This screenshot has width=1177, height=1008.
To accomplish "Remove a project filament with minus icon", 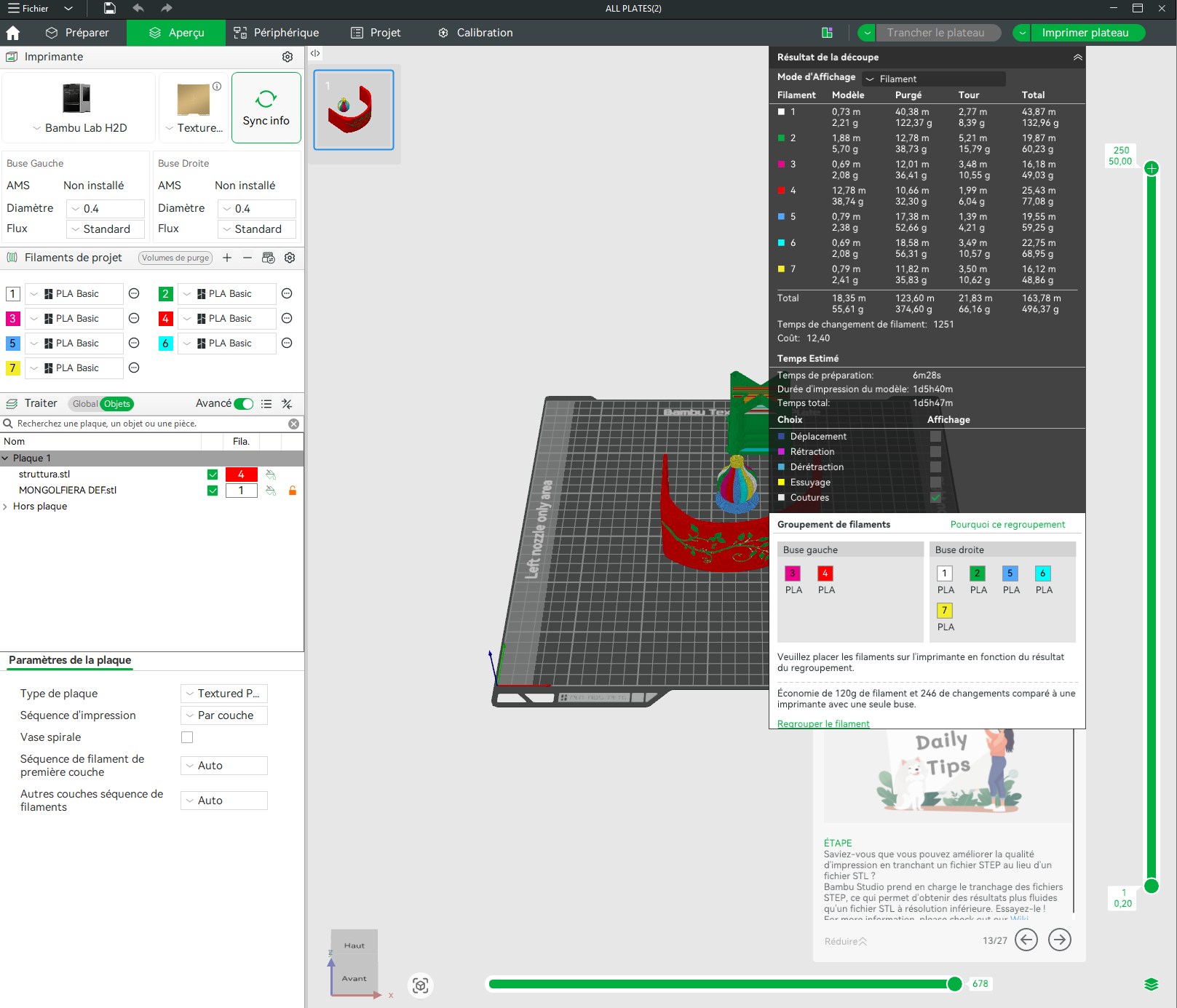I will 247,258.
